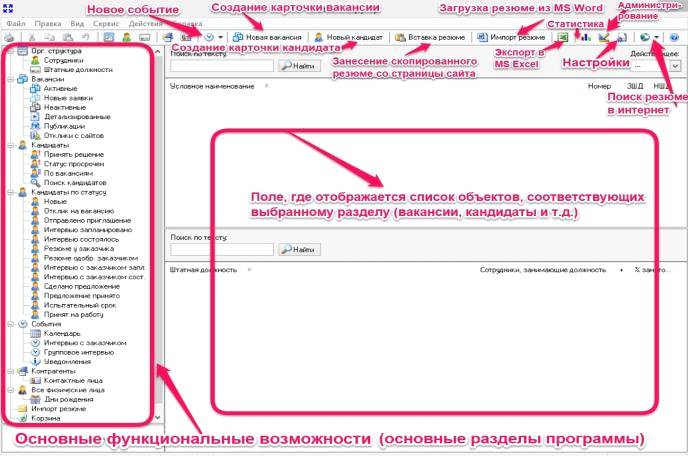Screen dimensions: 688x456
Task: Focus the lower Поиск по тексту field
Action: pos(222,249)
